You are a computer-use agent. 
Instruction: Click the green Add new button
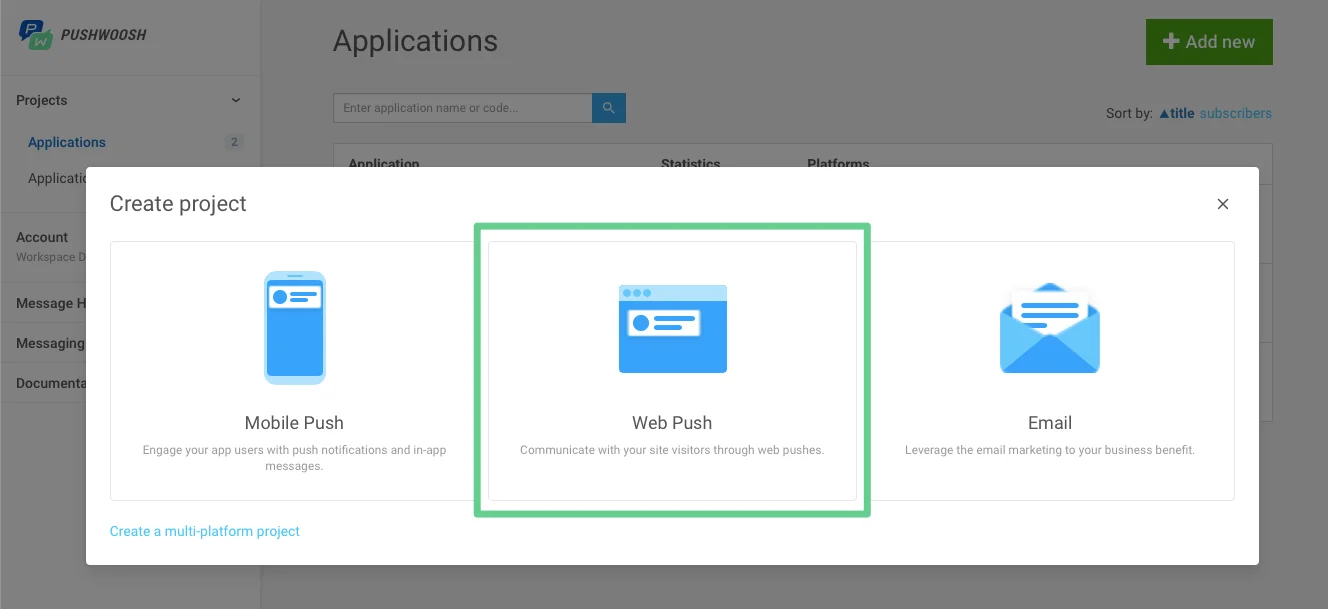pos(1208,42)
